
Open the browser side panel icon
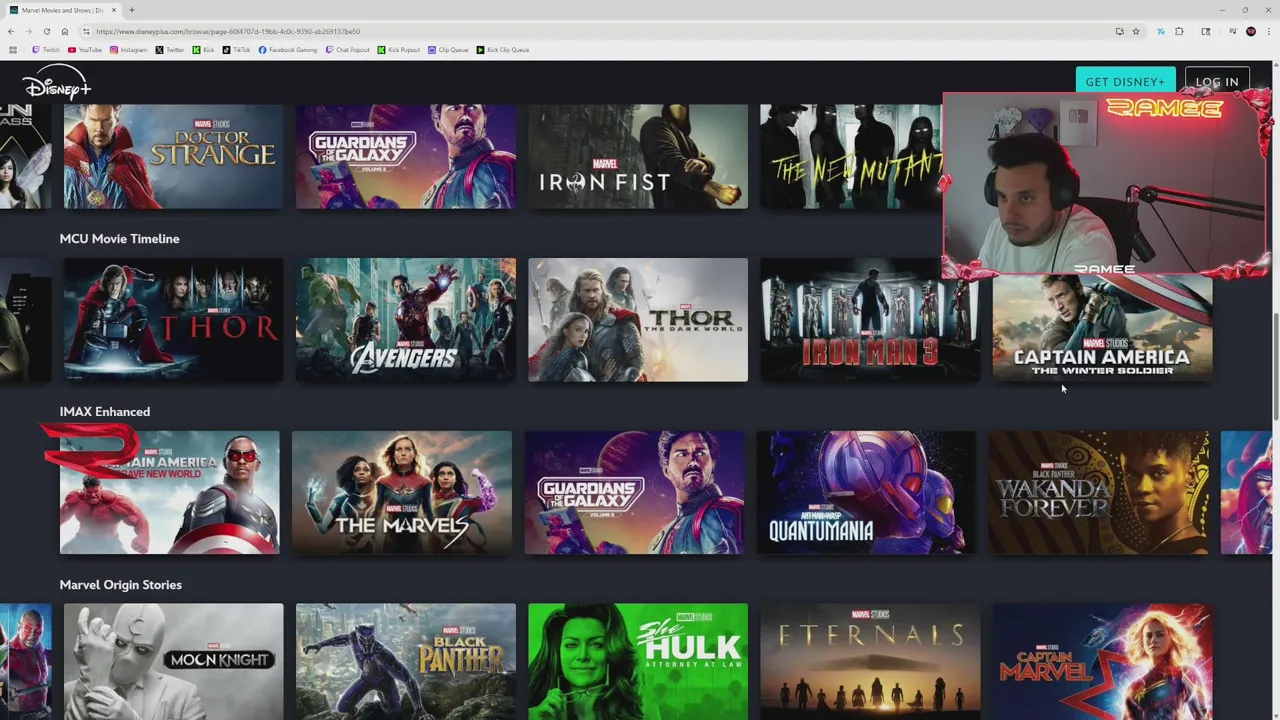click(x=1206, y=31)
